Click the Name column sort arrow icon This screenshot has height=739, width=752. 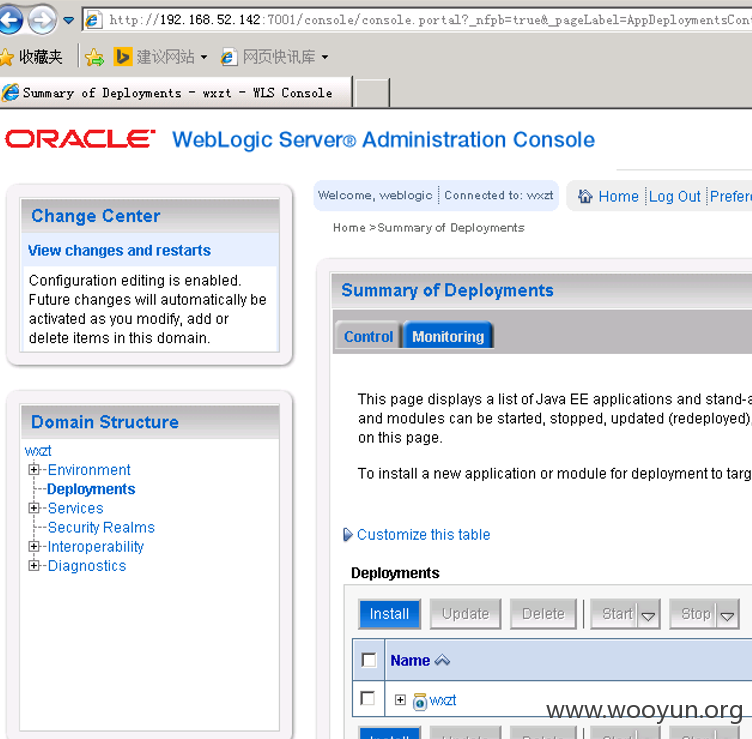pyautogui.click(x=442, y=660)
